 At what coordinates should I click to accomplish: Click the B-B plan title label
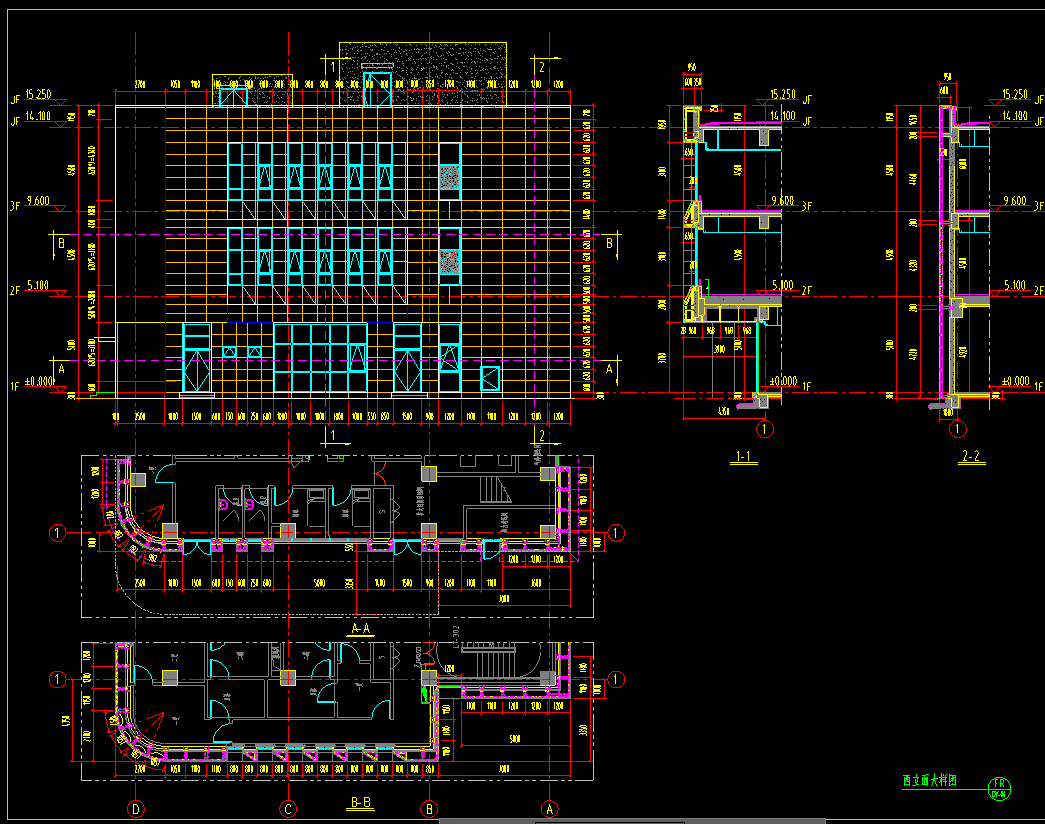point(361,803)
